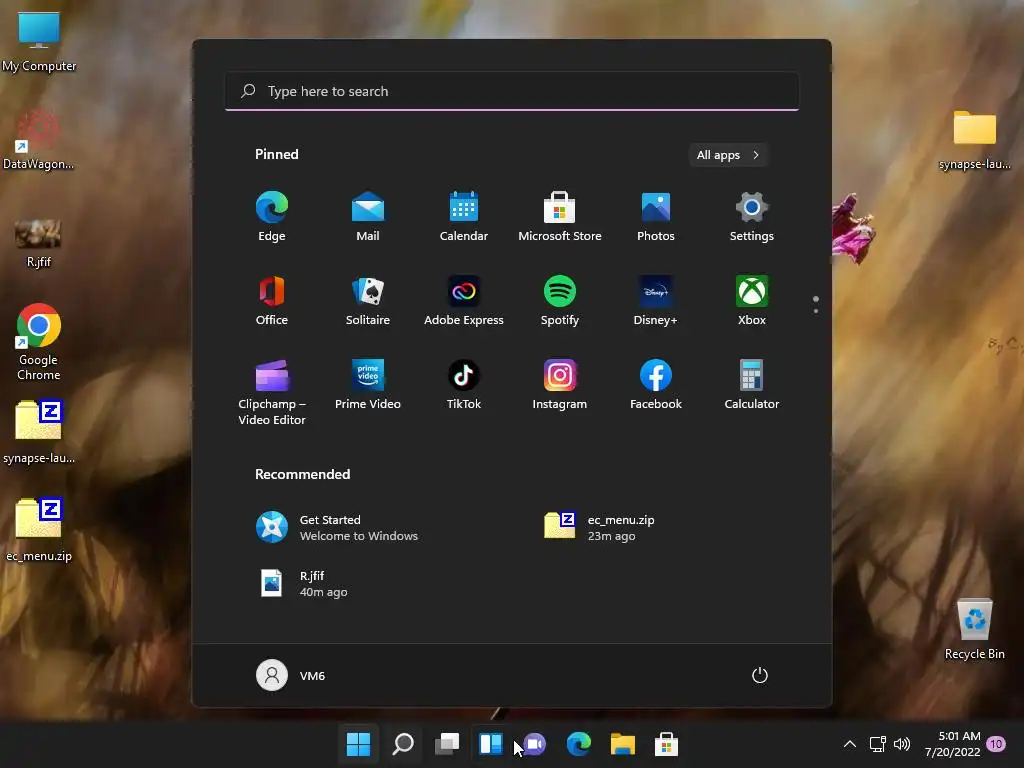The width and height of the screenshot is (1024, 768).
Task: Open Microsoft Store pinned tile
Action: (560, 217)
